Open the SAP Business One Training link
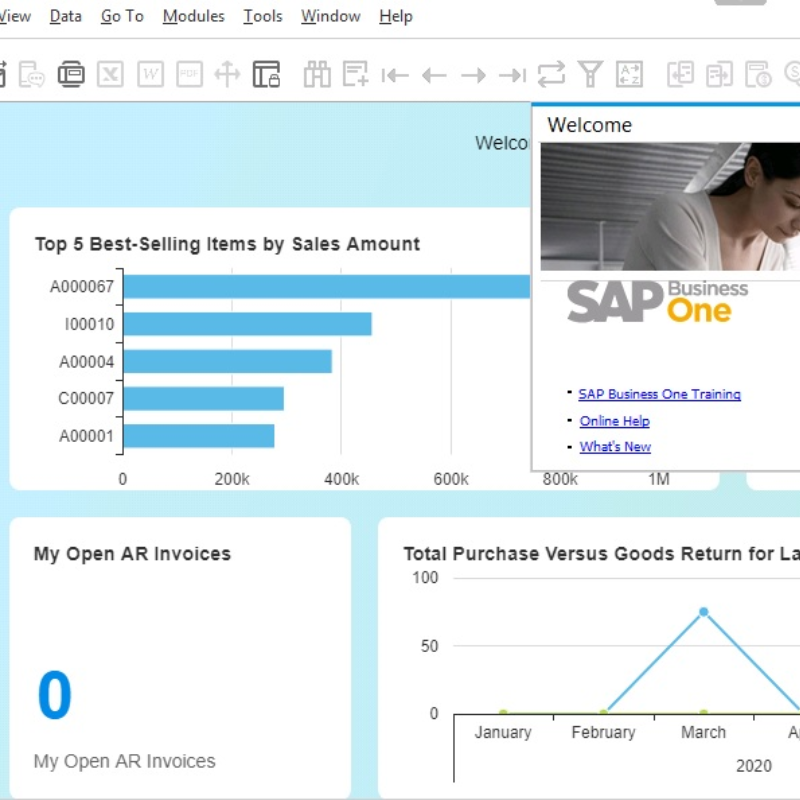800x800 pixels. tap(659, 394)
